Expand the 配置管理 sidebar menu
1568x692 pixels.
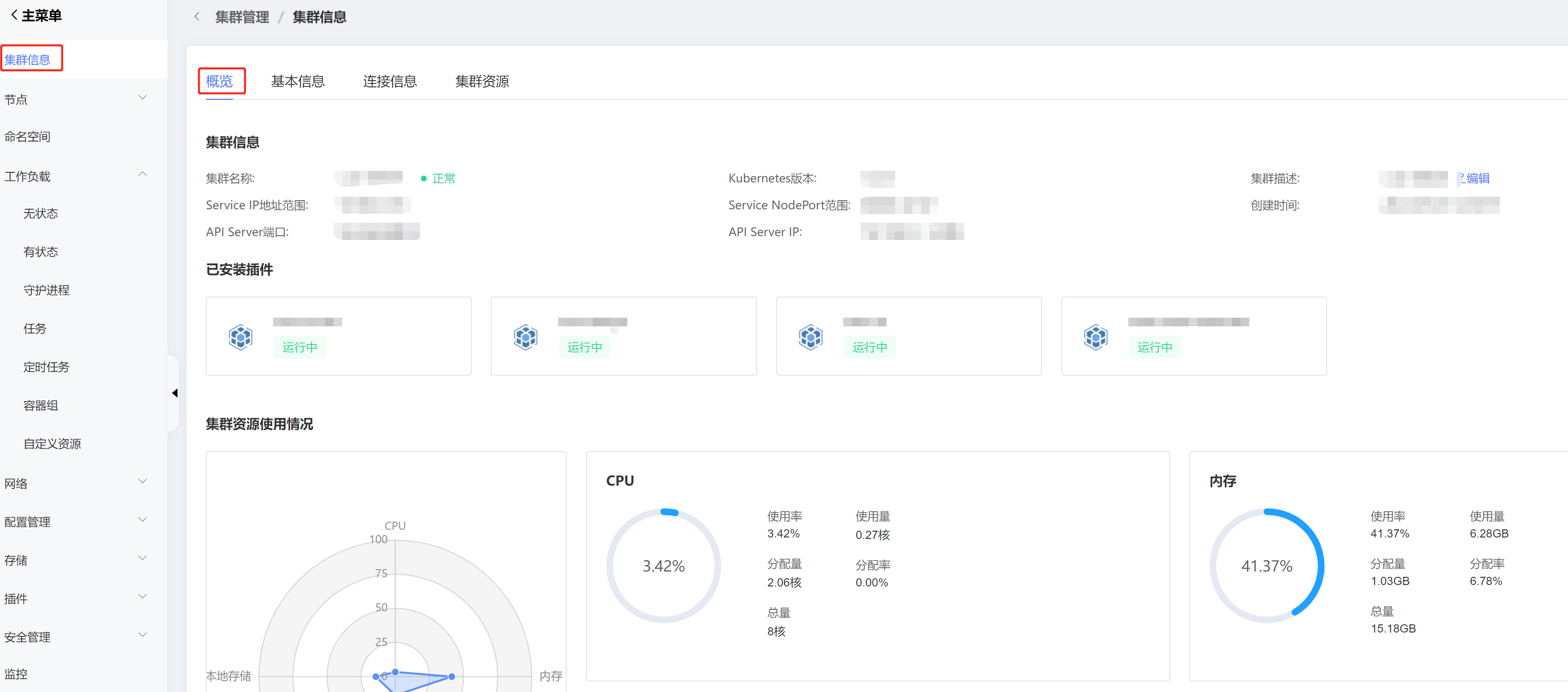coord(143,520)
